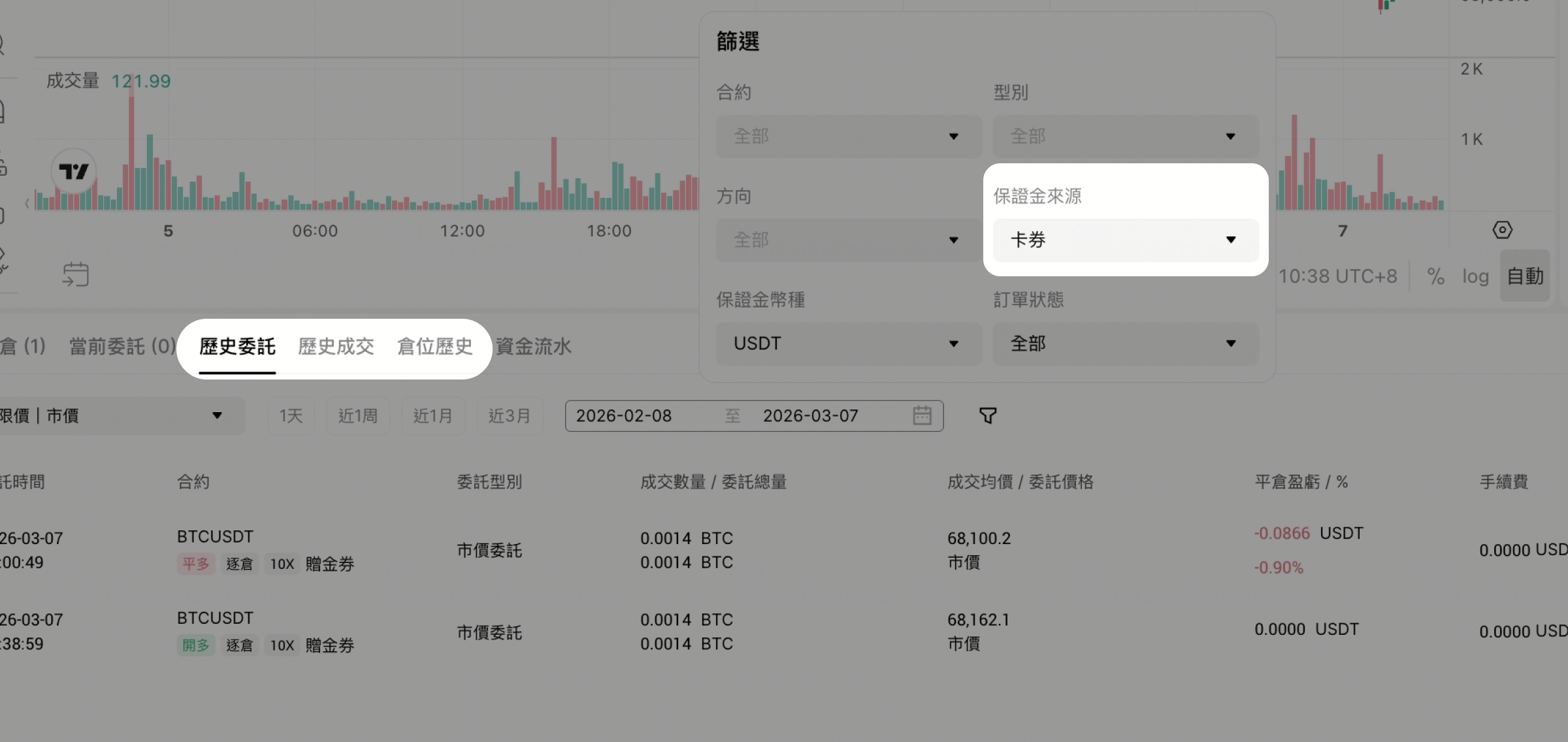Toggle percent scale on chart
Screen dimensions: 1568x742
click(x=1435, y=276)
